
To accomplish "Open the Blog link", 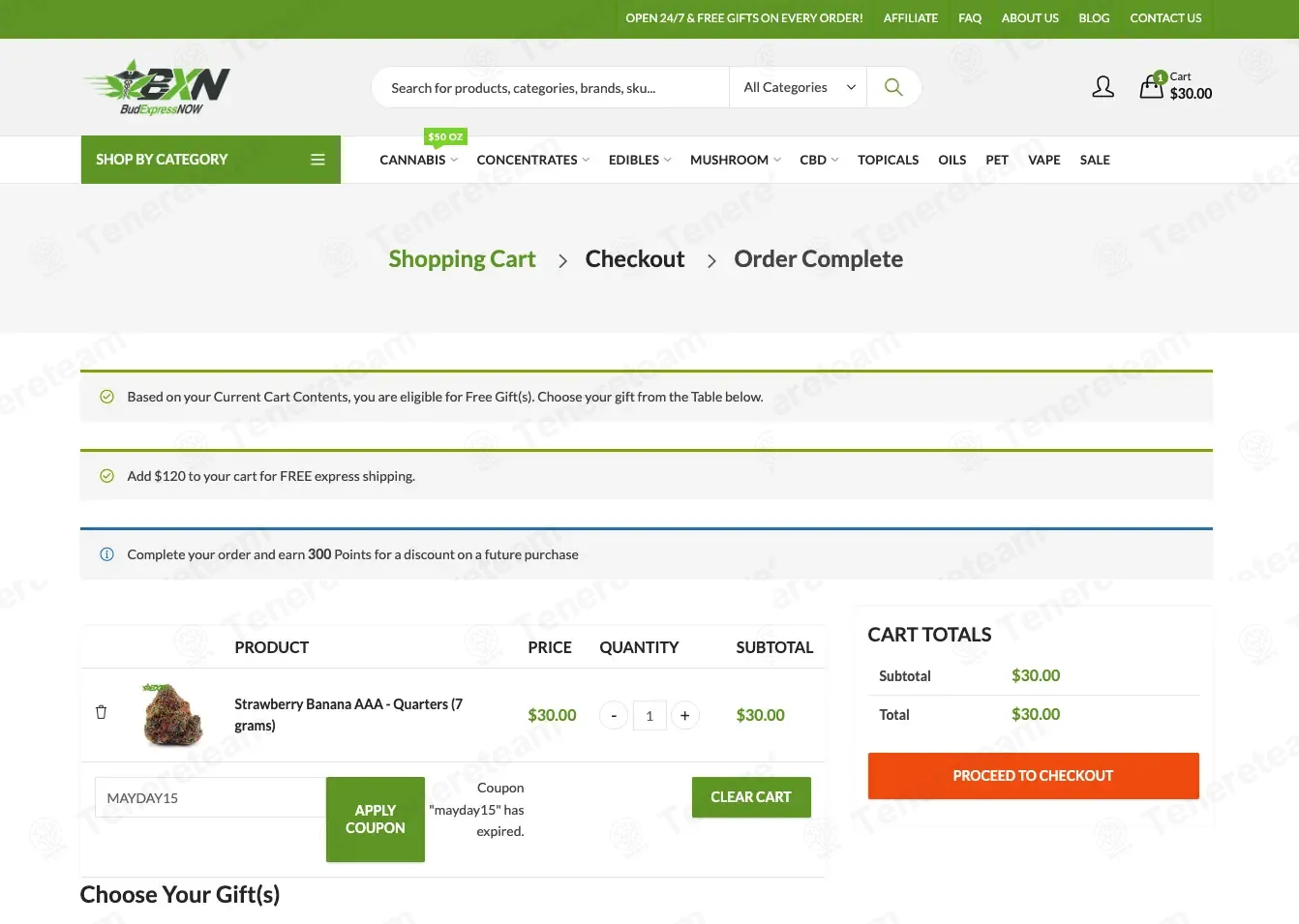I will [1094, 18].
